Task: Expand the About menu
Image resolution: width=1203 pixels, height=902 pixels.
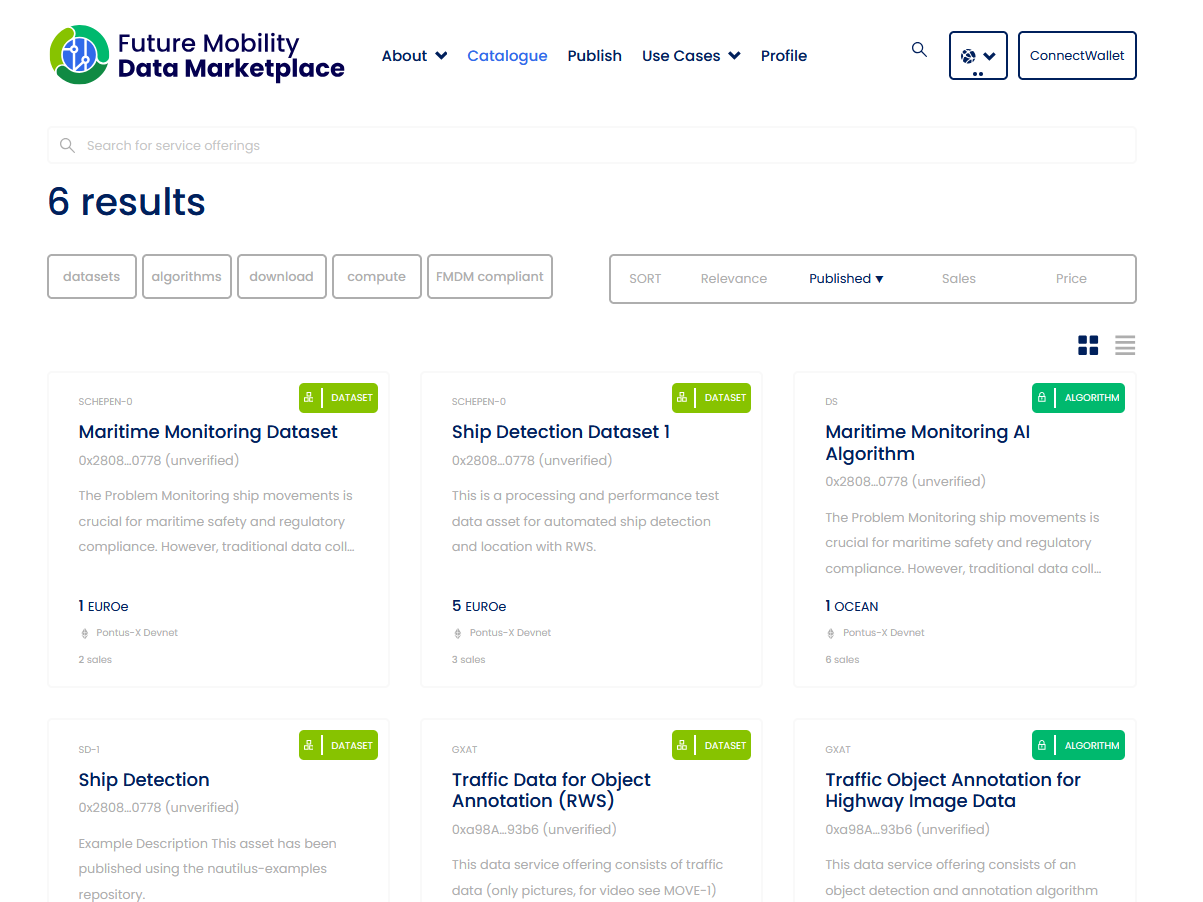Action: coord(414,56)
